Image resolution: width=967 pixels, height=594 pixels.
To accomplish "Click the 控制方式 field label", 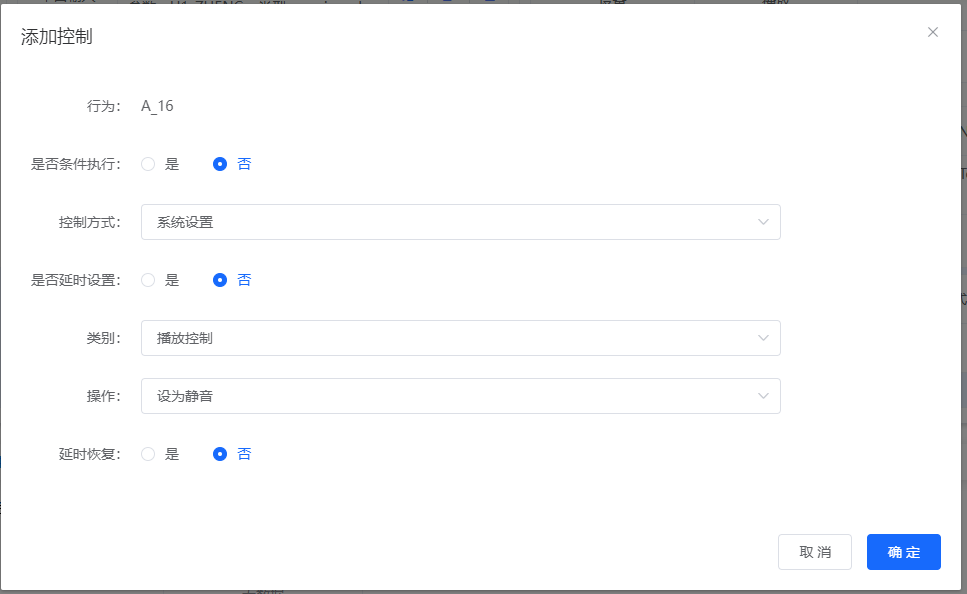I will [x=89, y=222].
